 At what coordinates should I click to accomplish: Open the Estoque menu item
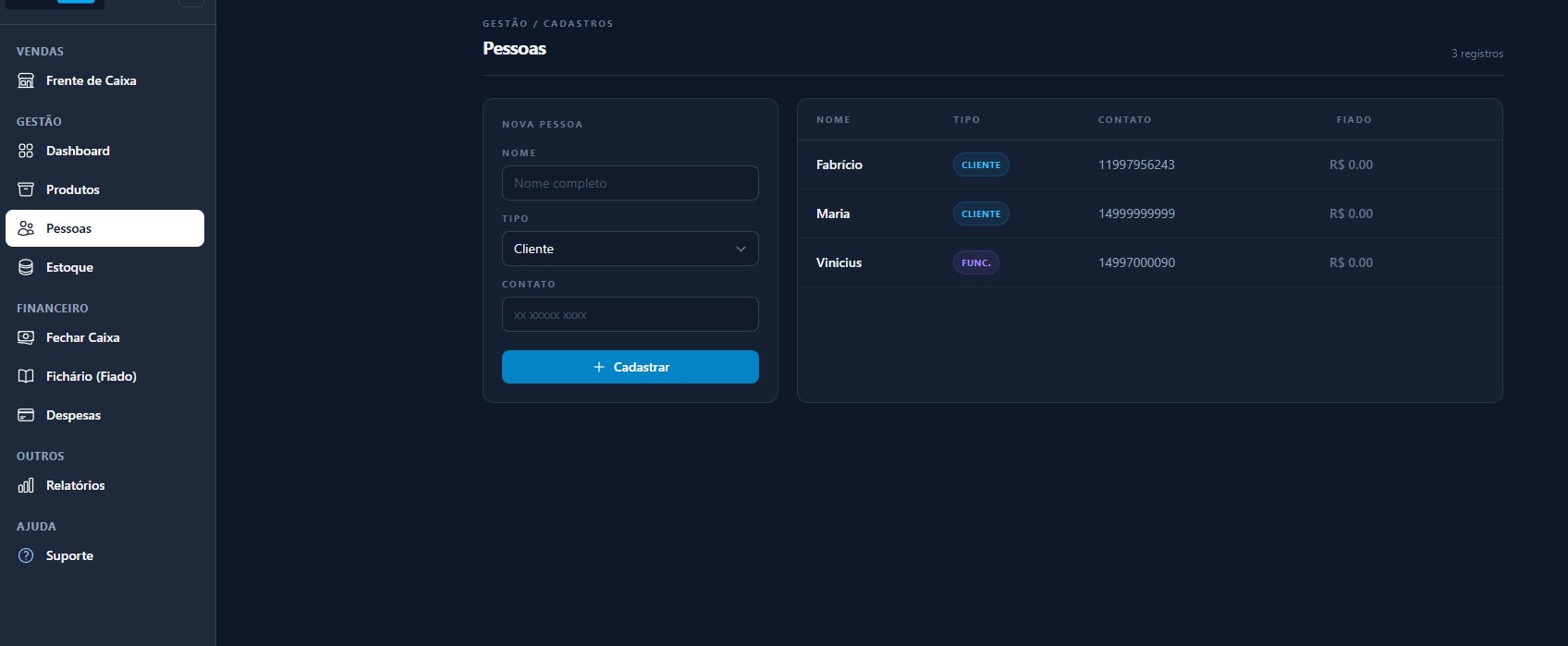tap(69, 267)
